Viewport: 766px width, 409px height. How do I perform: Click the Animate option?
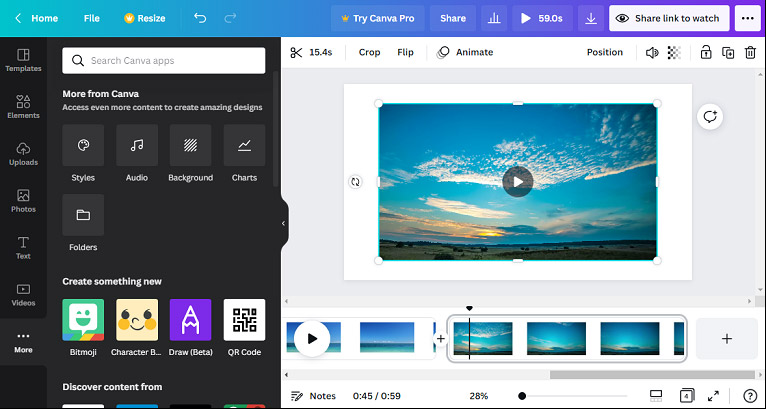[x=465, y=52]
